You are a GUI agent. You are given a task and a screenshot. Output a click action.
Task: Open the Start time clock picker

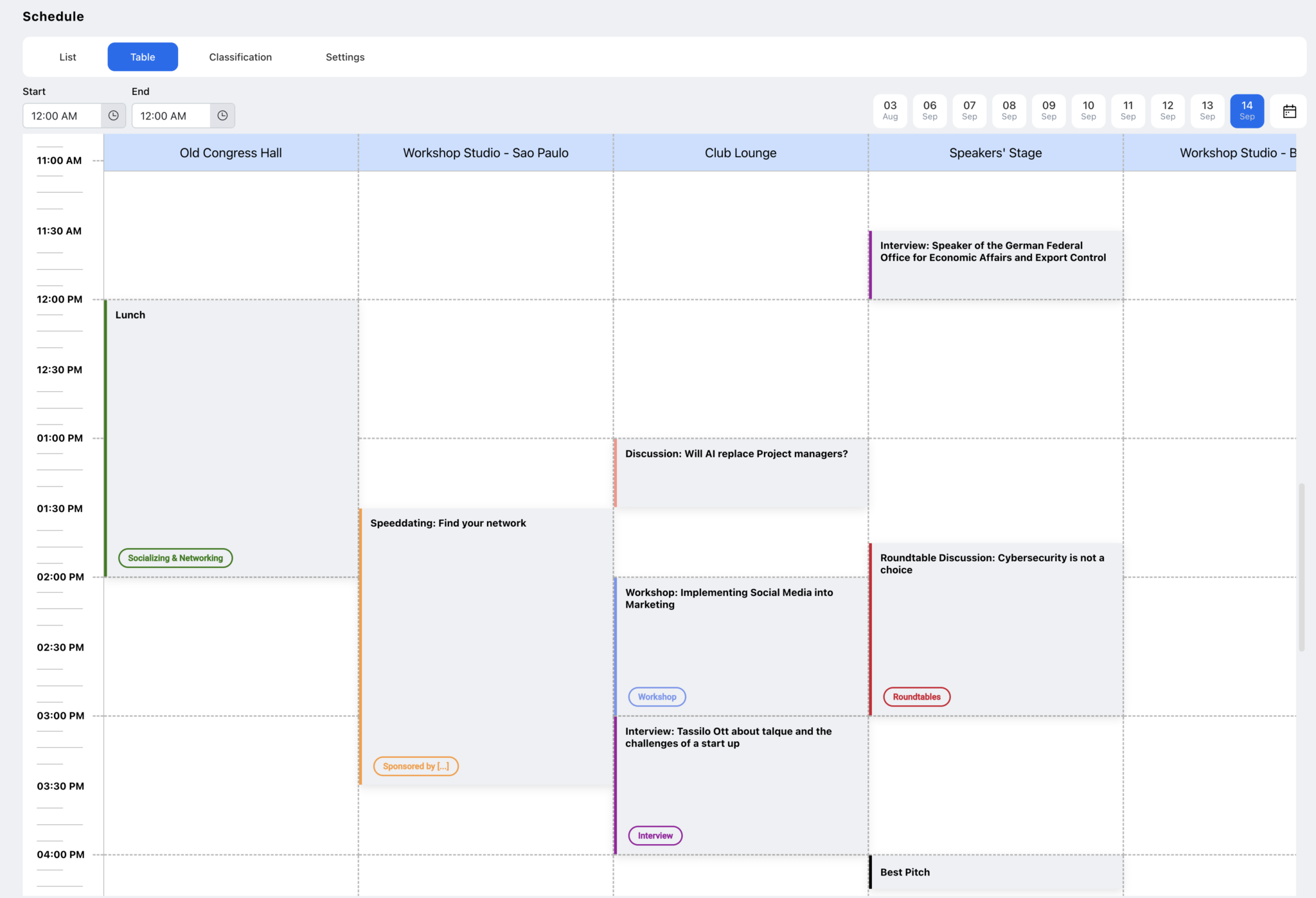112,116
